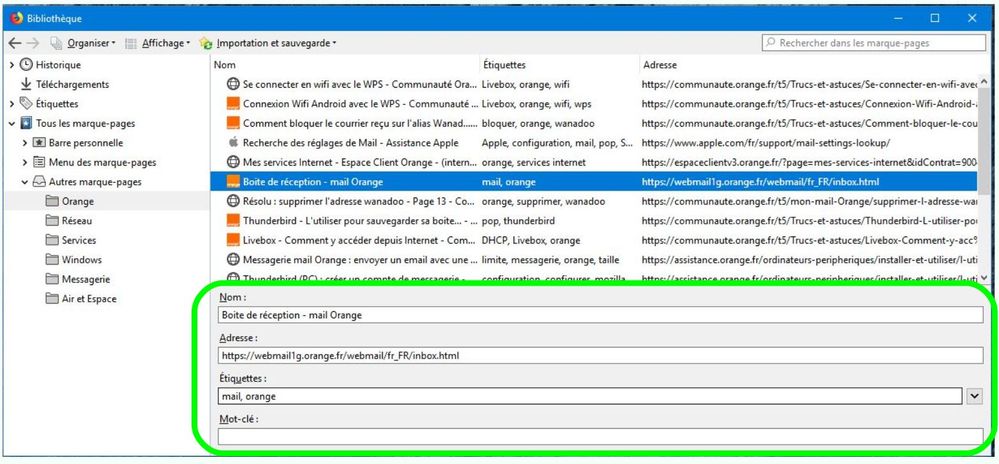Click the Barre personnelle star icon
The height and width of the screenshot is (464, 999).
(x=39, y=143)
